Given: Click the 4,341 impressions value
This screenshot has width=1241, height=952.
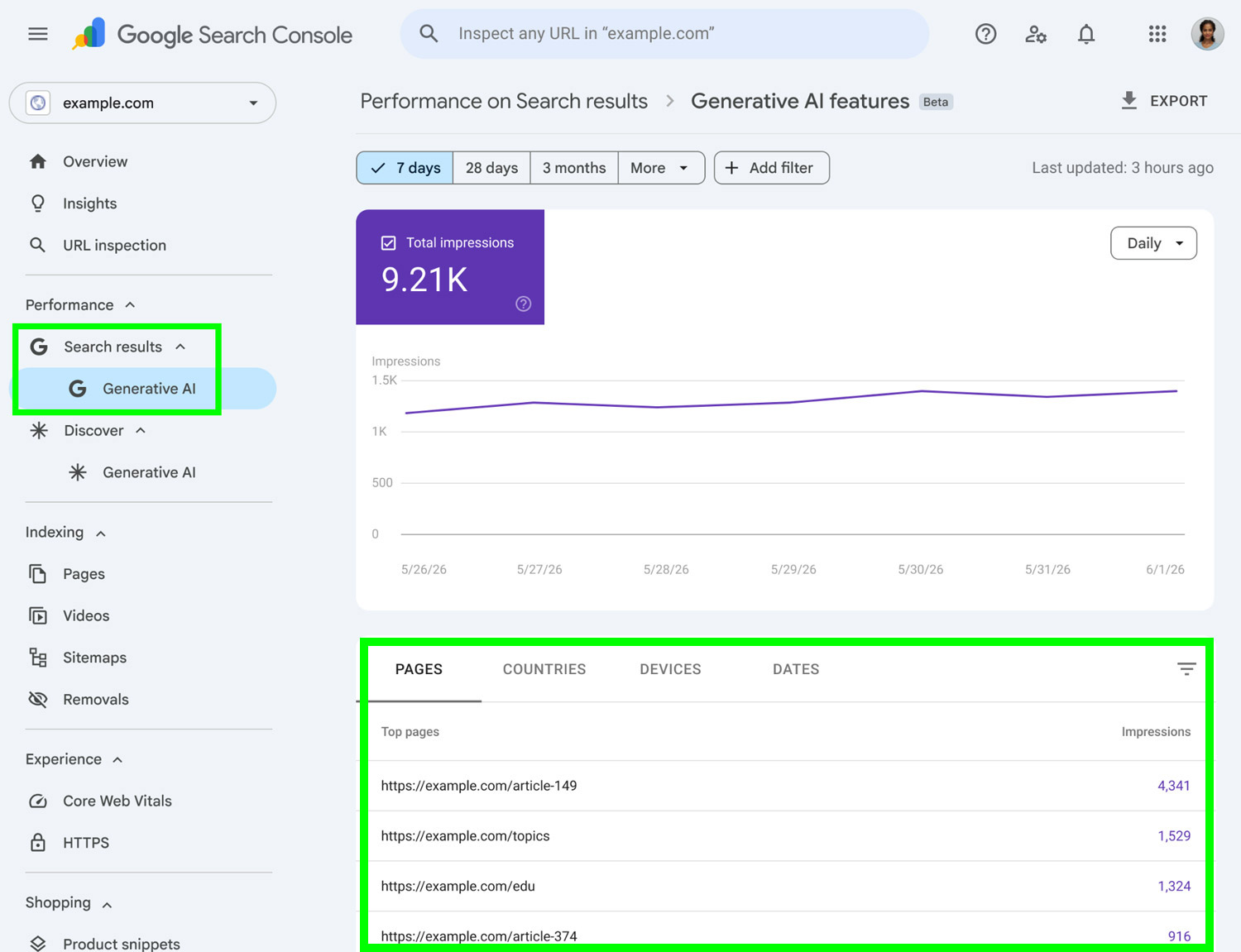Looking at the screenshot, I should tap(1174, 786).
